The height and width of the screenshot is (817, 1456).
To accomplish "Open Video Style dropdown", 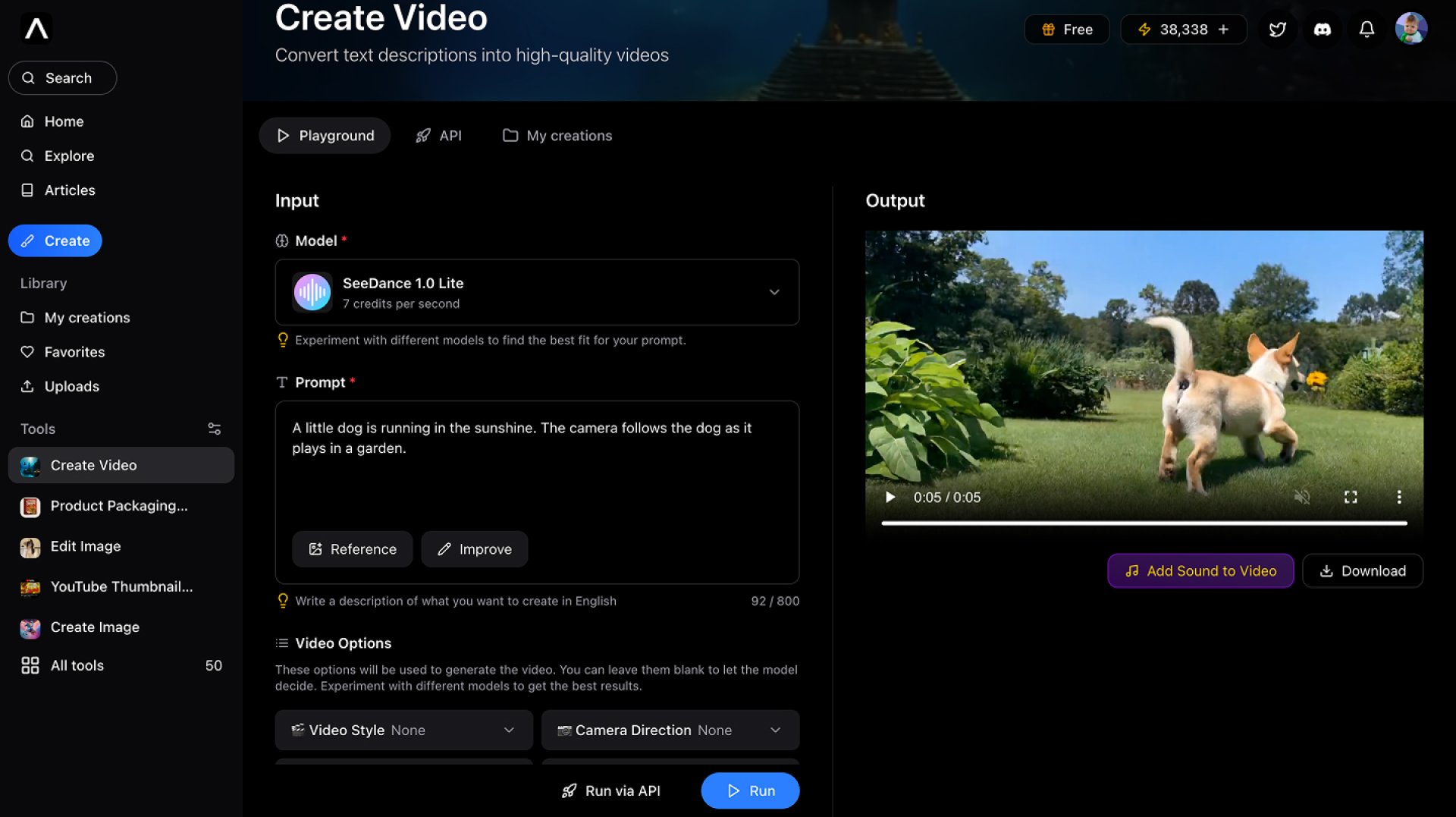I will 403,730.
